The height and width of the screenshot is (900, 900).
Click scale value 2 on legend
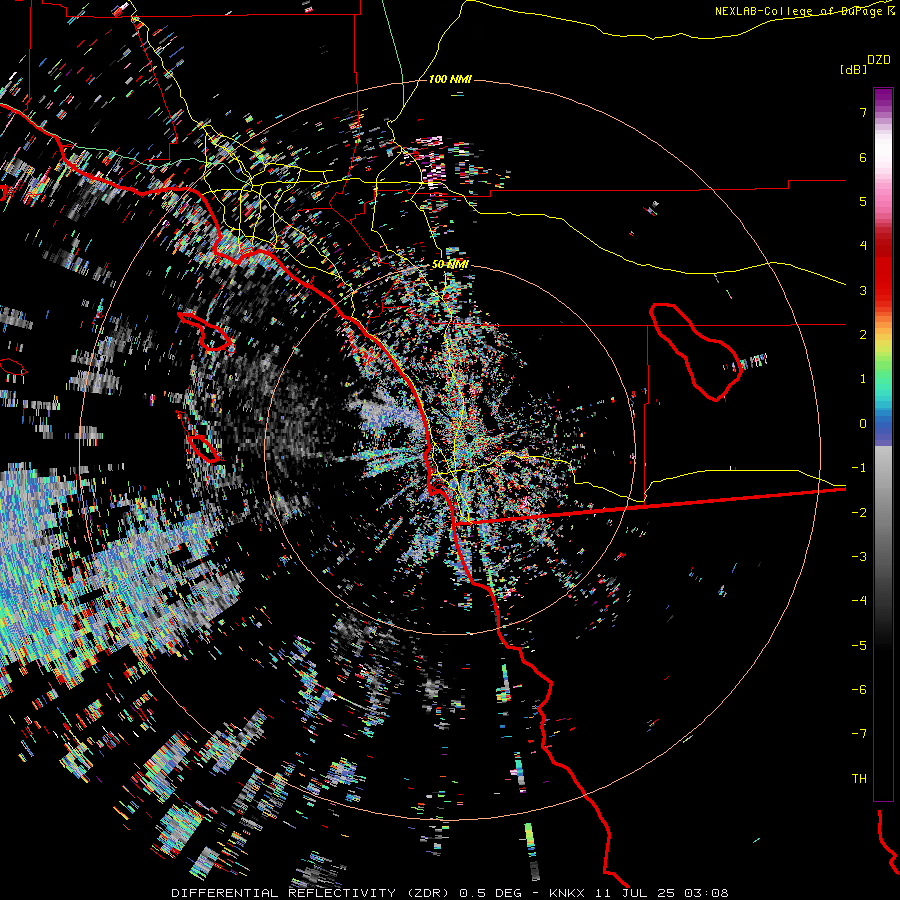863,335
